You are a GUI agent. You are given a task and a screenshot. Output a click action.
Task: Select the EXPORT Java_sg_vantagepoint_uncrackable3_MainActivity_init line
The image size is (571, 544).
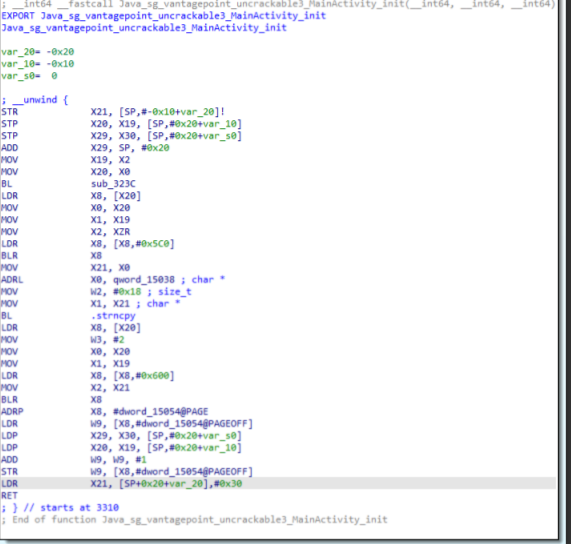164,16
